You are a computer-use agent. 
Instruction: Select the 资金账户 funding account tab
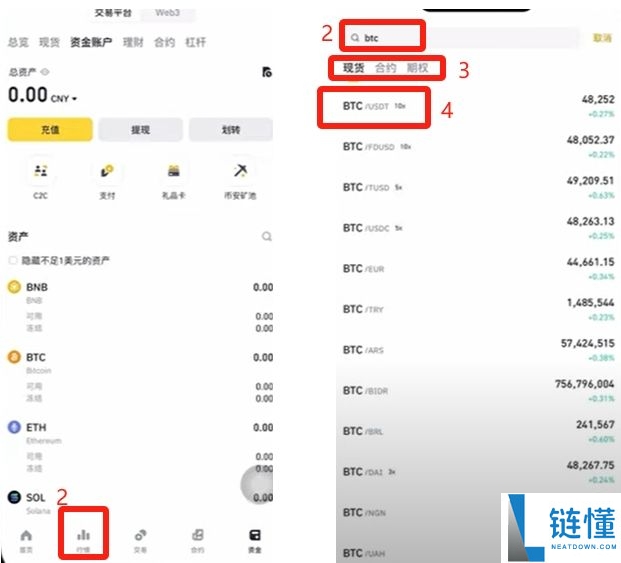point(91,42)
